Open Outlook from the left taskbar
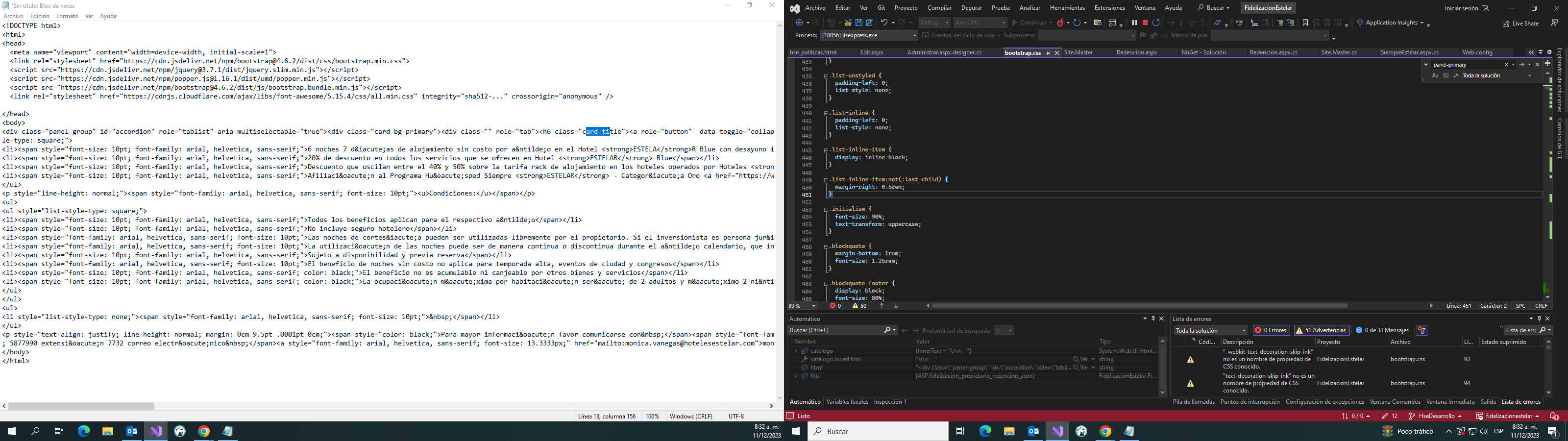 (x=131, y=431)
